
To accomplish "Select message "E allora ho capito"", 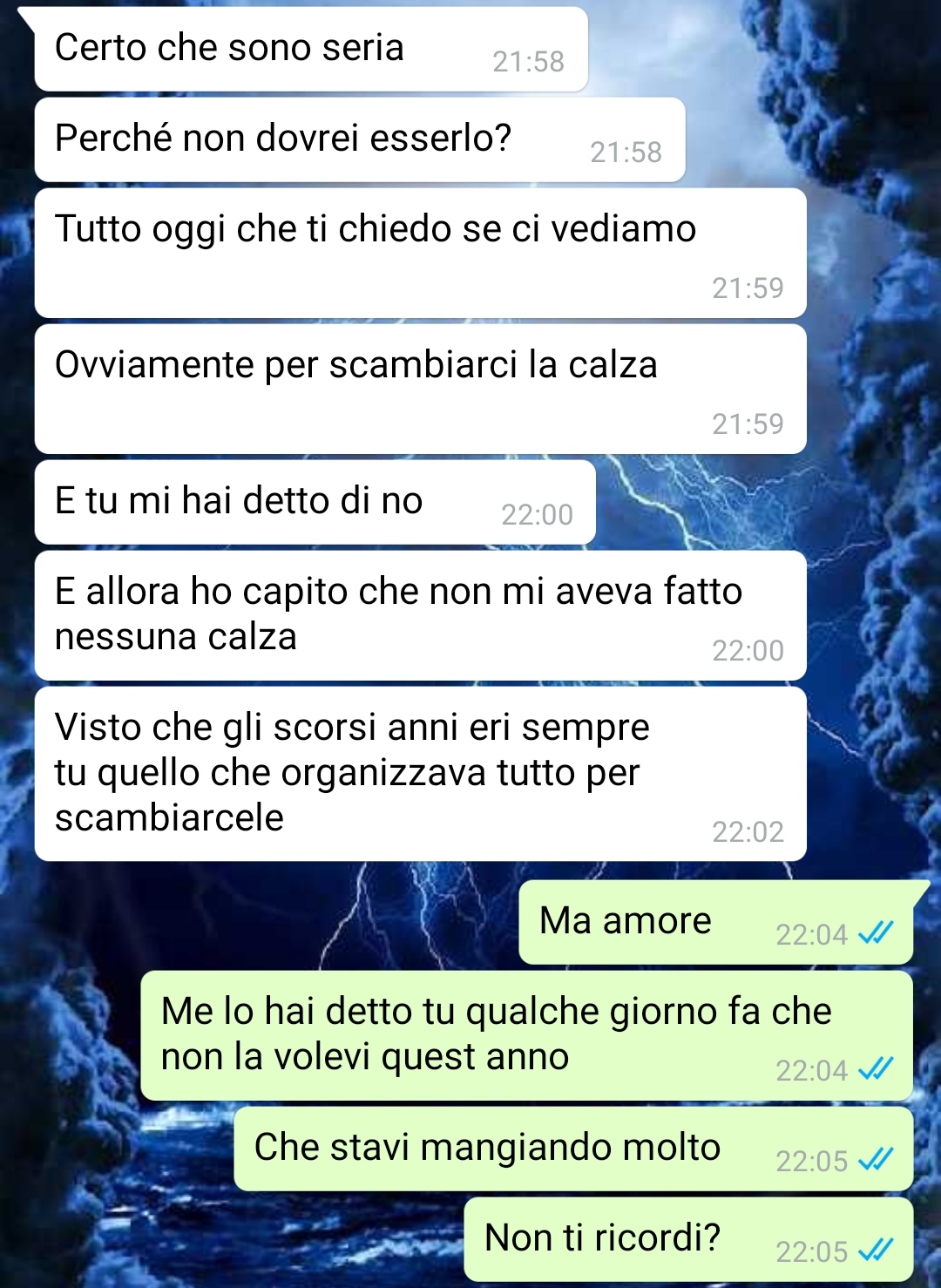I will tap(420, 615).
